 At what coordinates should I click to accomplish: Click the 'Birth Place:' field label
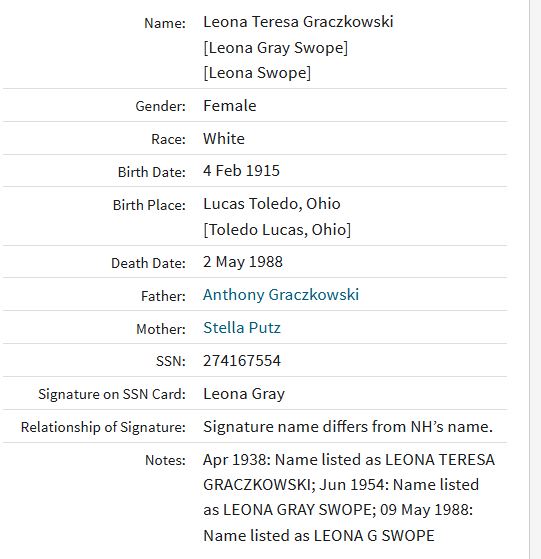click(x=149, y=205)
